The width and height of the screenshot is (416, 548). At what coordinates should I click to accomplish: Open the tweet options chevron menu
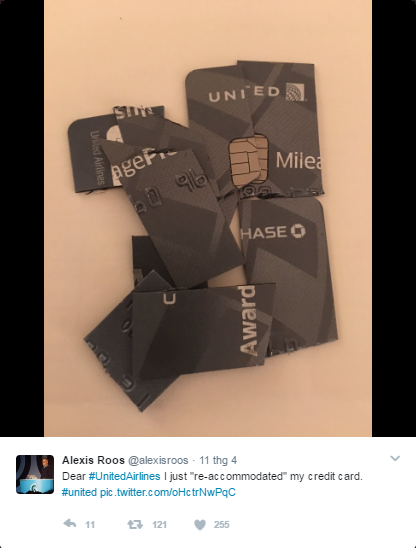click(395, 458)
